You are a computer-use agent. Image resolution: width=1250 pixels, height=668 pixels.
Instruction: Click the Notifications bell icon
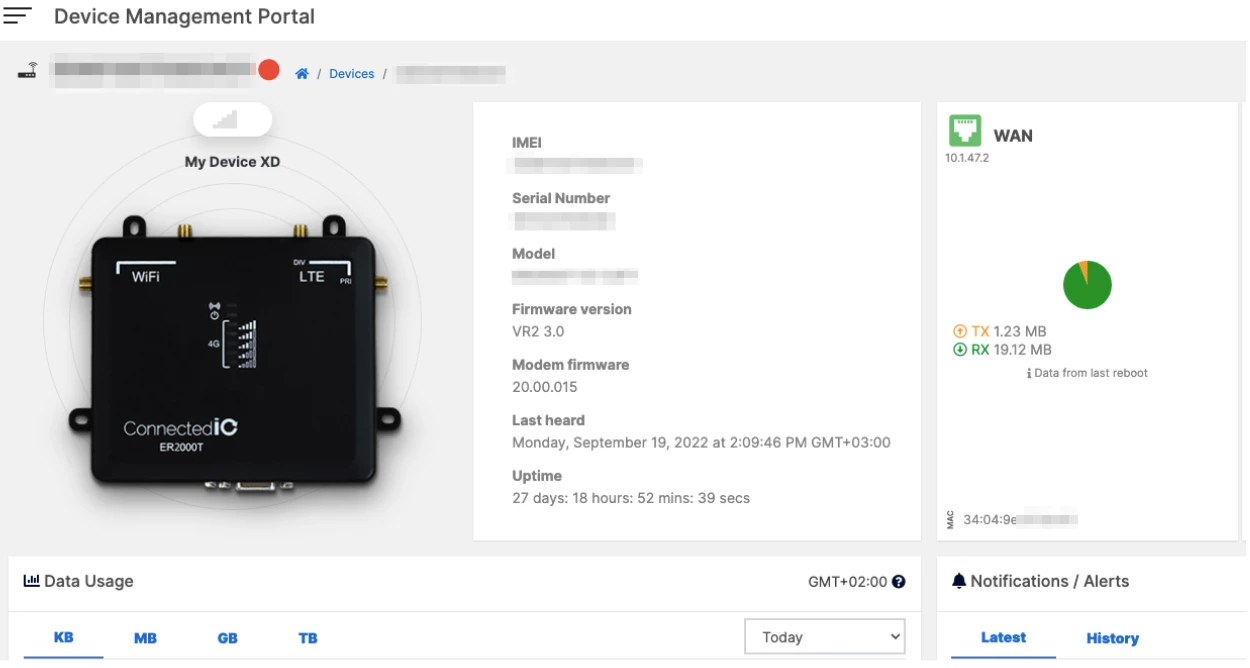click(x=959, y=581)
